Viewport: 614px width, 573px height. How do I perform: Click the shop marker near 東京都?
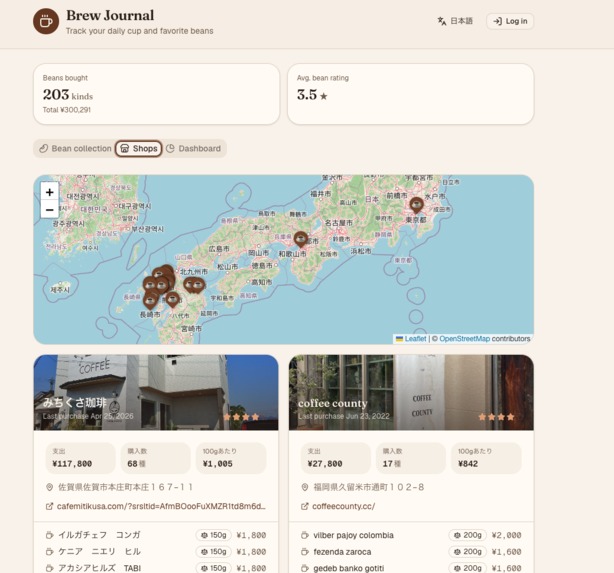click(x=416, y=205)
